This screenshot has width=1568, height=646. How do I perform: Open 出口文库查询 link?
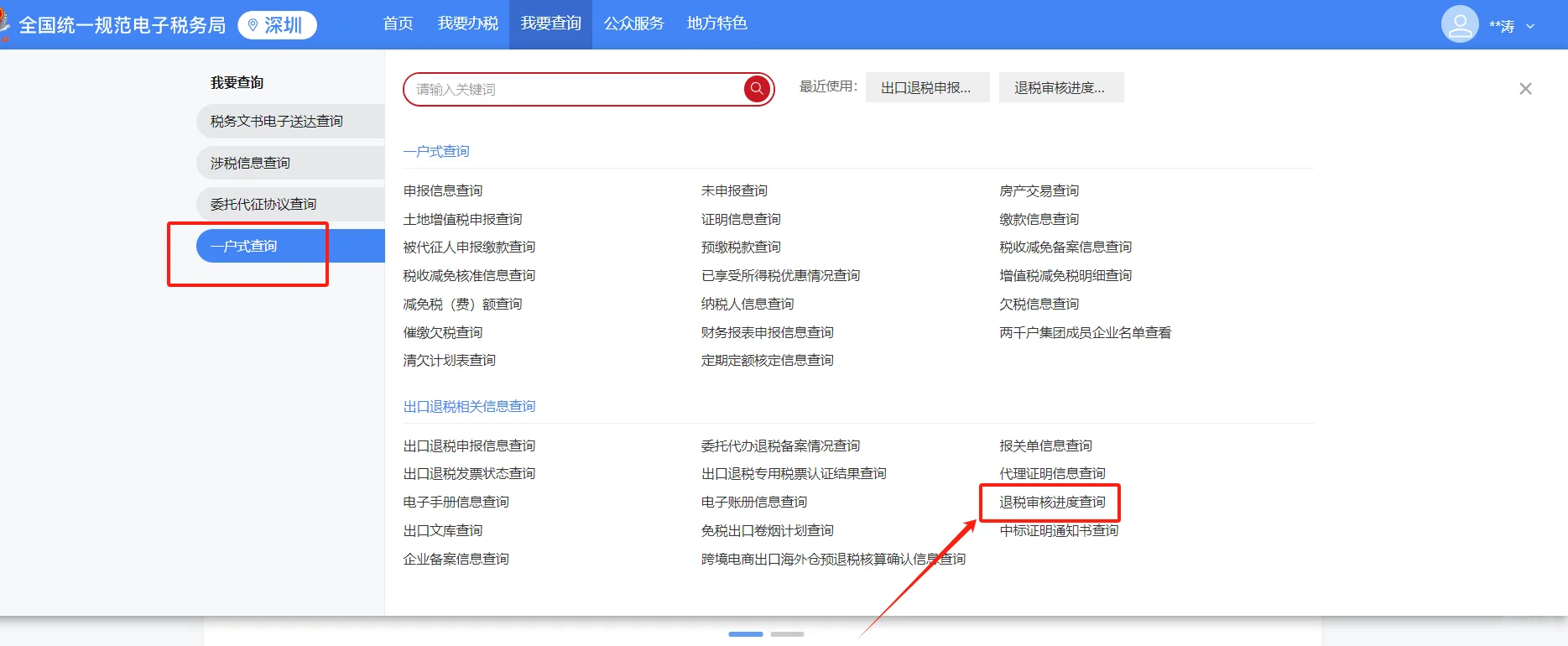443,530
